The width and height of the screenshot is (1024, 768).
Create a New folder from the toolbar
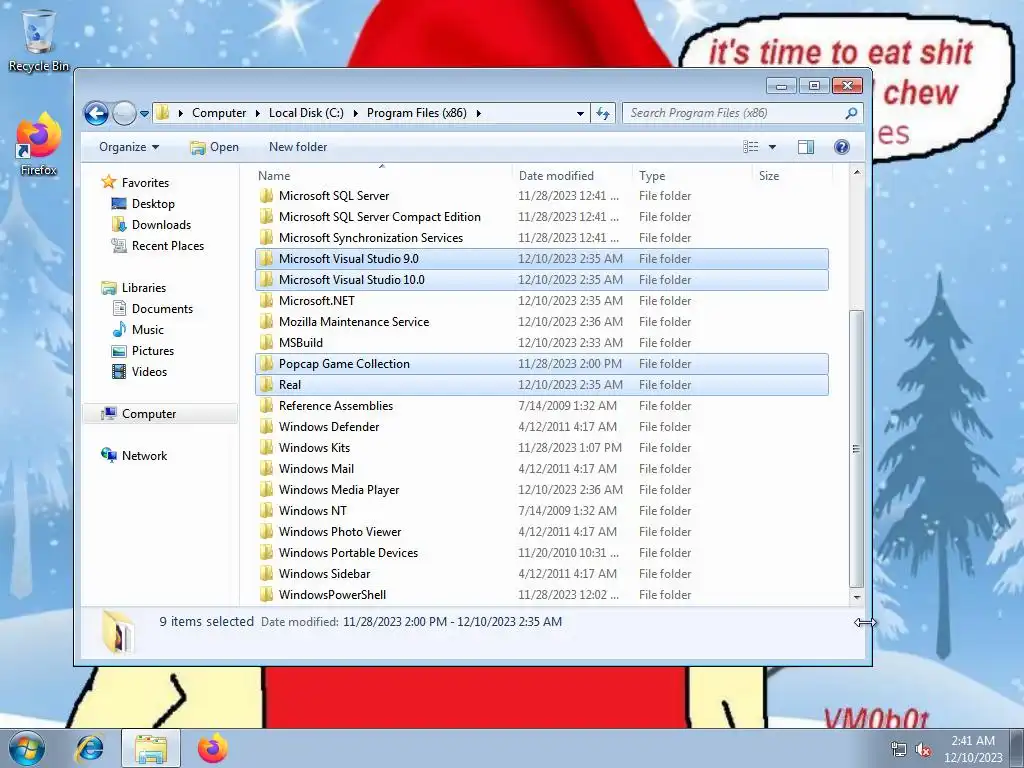(298, 147)
